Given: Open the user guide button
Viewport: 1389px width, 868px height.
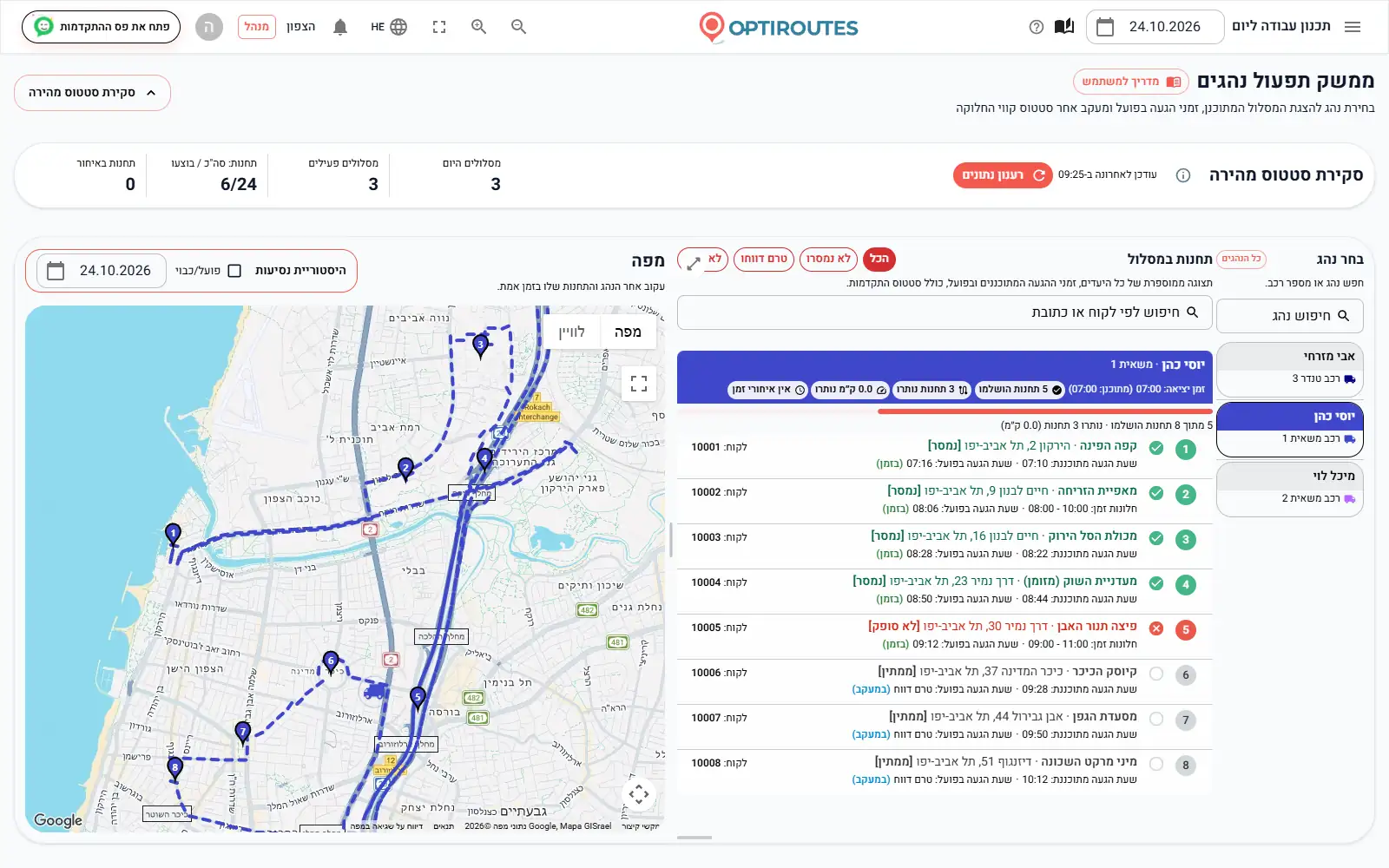Looking at the screenshot, I should (x=1130, y=82).
